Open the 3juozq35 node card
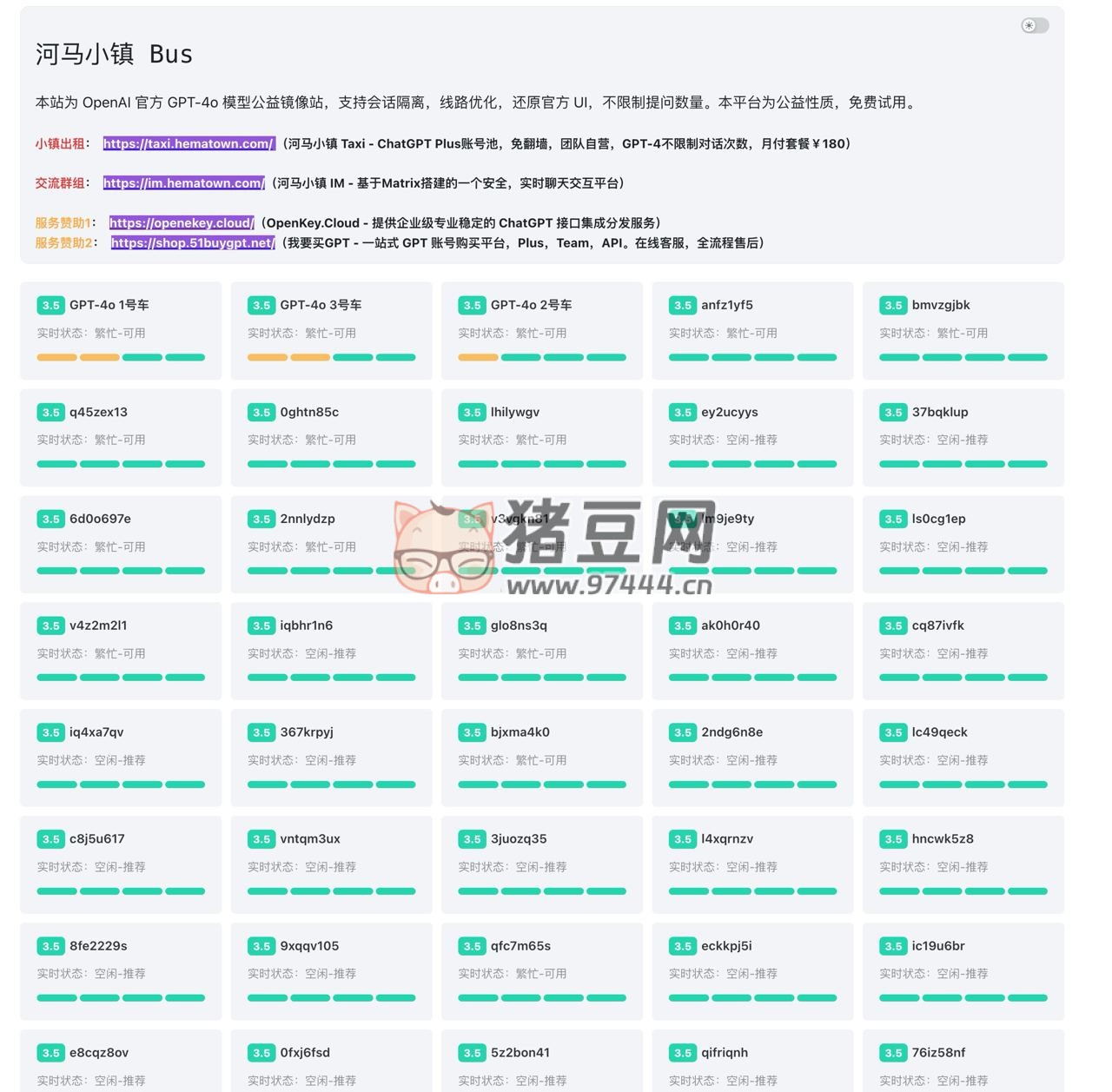 pos(542,864)
